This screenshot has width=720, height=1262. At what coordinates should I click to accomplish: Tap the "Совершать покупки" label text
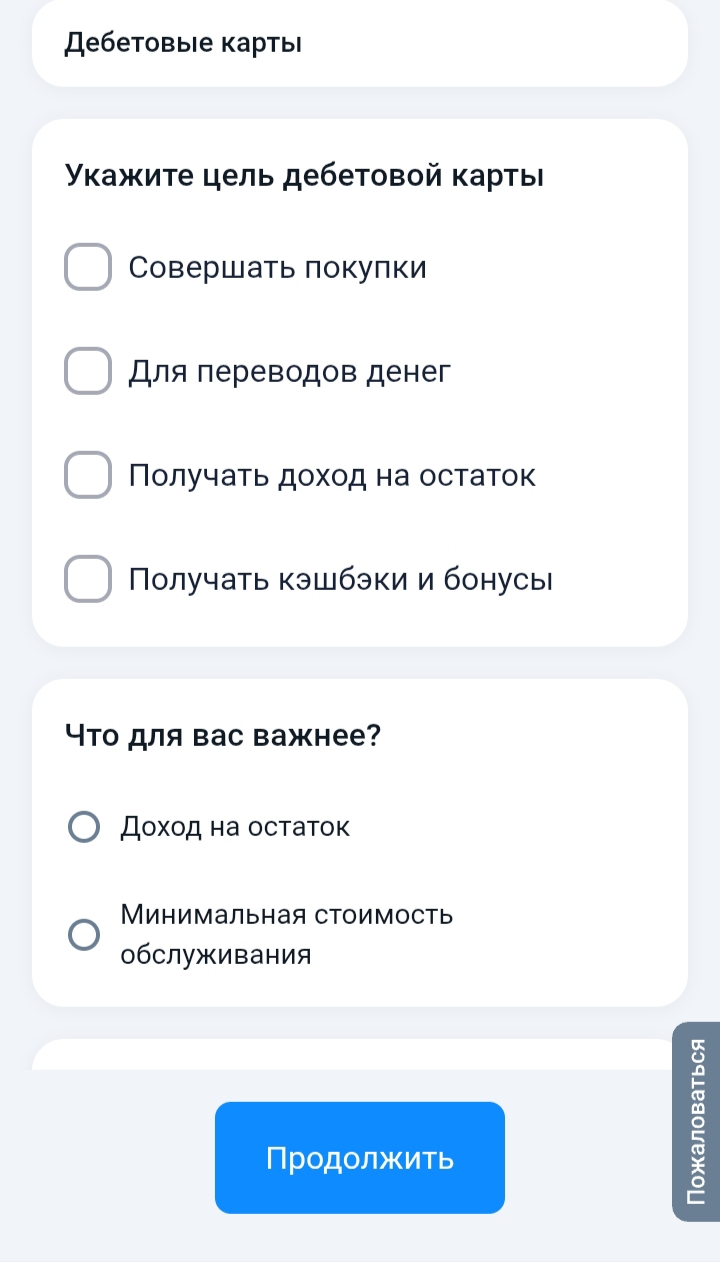coord(278,268)
